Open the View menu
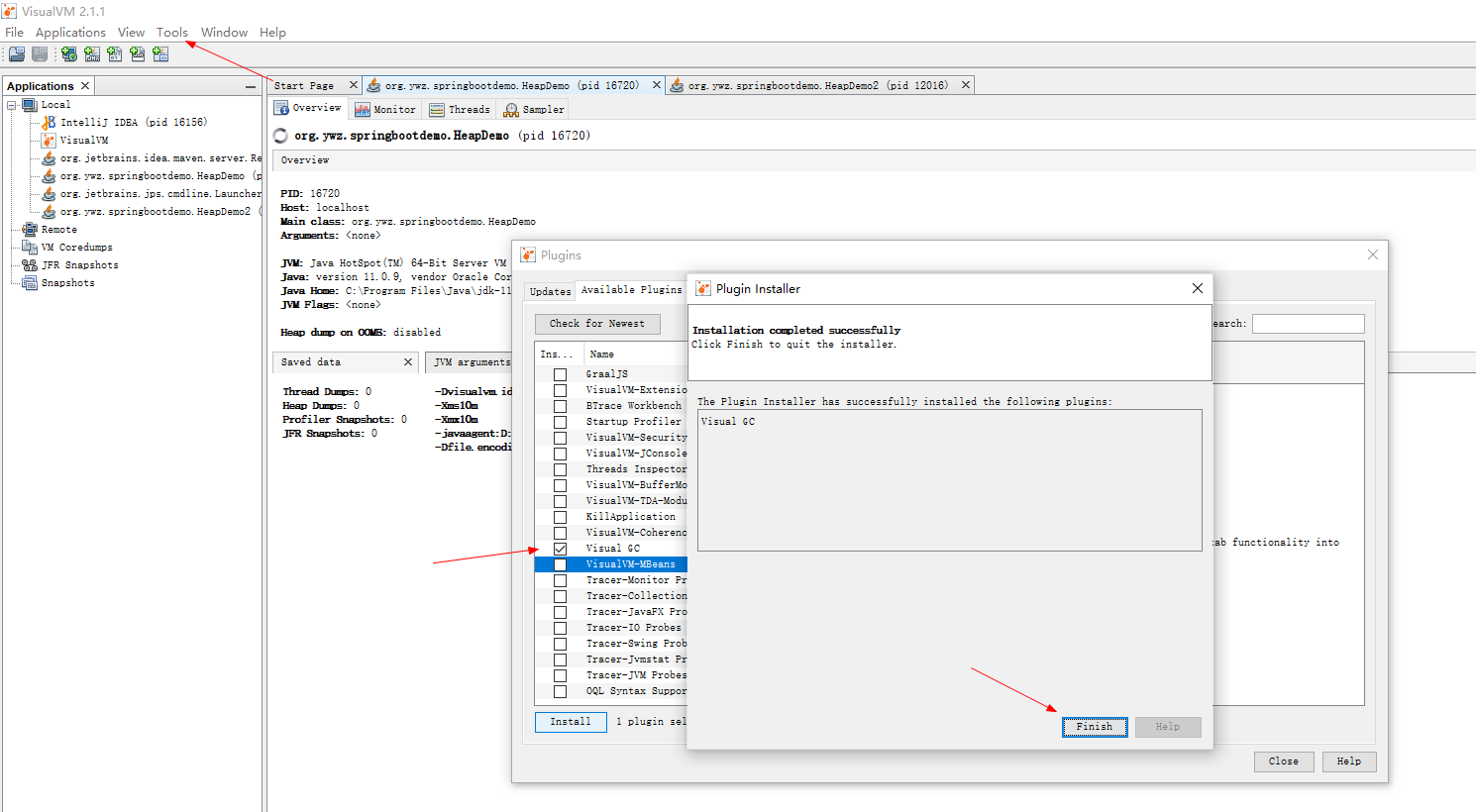Screen dimensions: 1476x812 click(131, 33)
